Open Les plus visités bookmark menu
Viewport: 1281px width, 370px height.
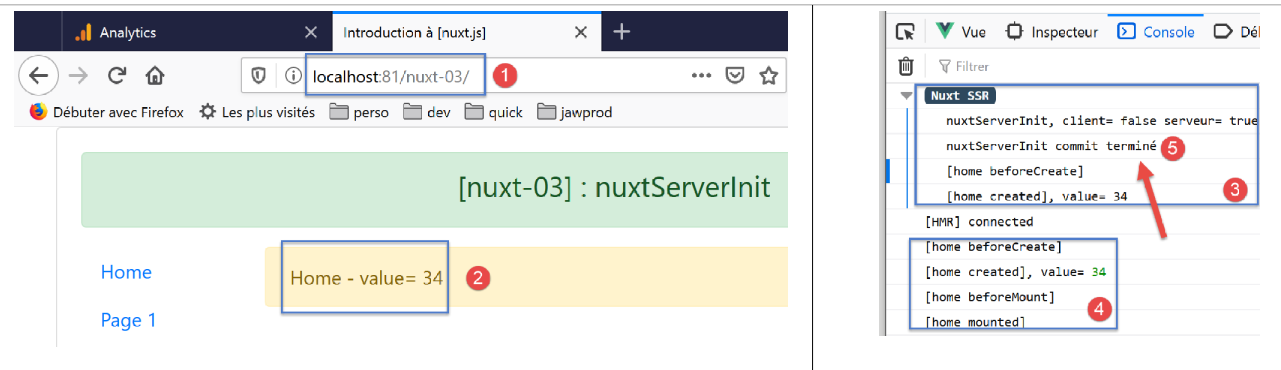257,112
